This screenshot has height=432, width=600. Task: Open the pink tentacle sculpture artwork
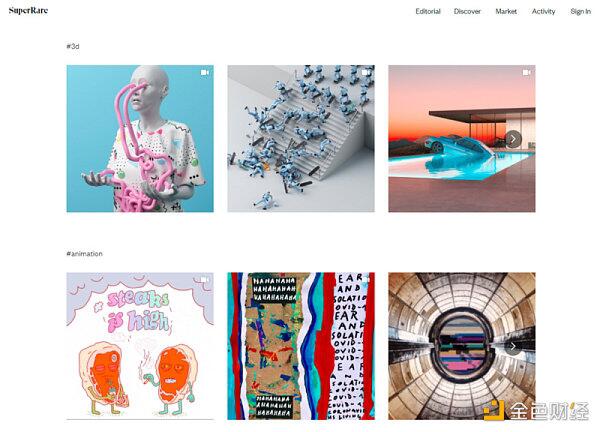[x=140, y=139]
